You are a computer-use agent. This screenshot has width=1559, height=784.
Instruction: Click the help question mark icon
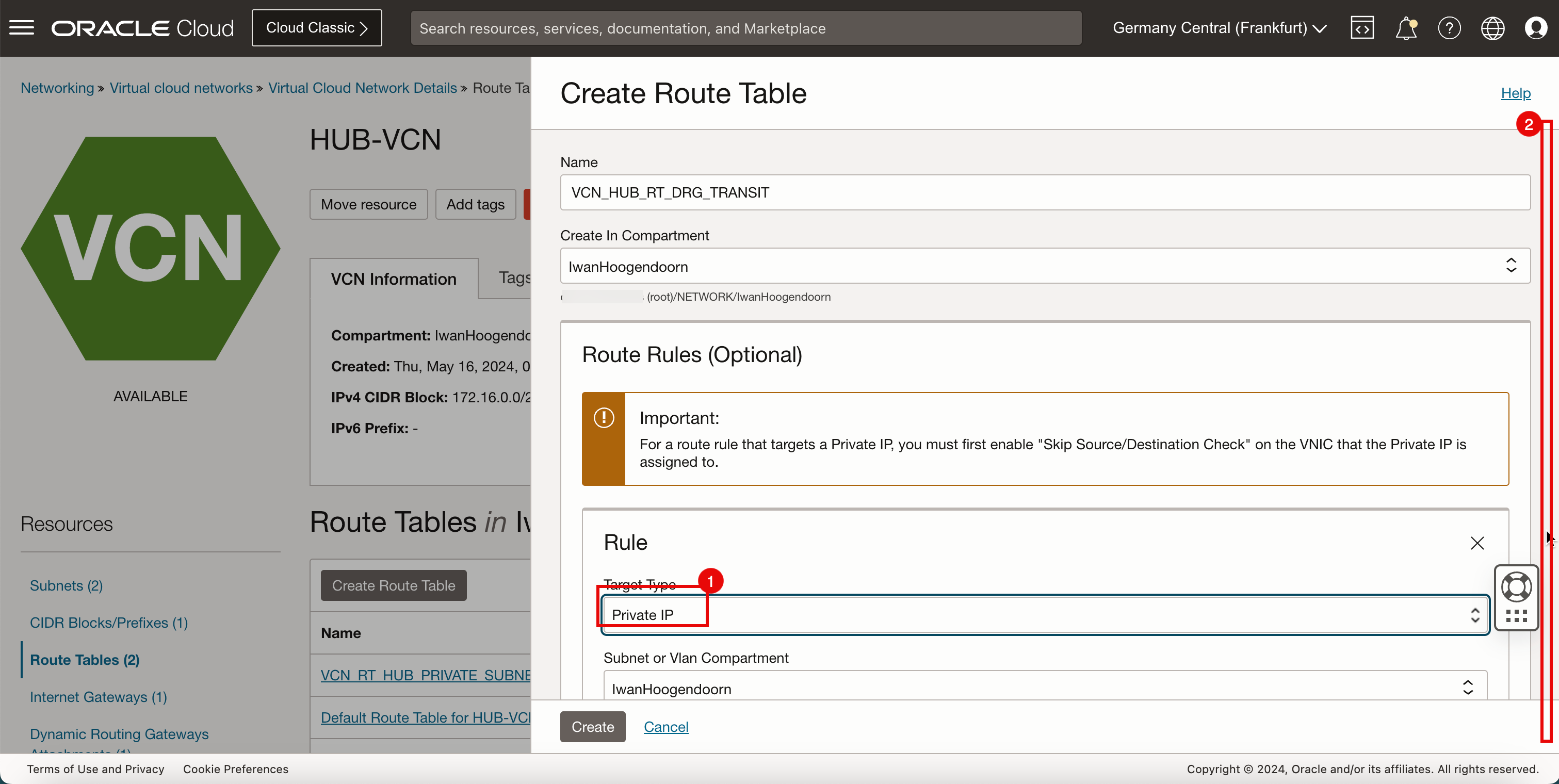1449,28
